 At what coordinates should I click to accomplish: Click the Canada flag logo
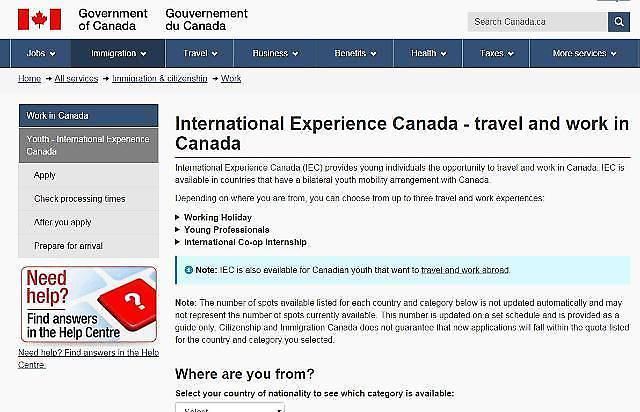point(39,19)
